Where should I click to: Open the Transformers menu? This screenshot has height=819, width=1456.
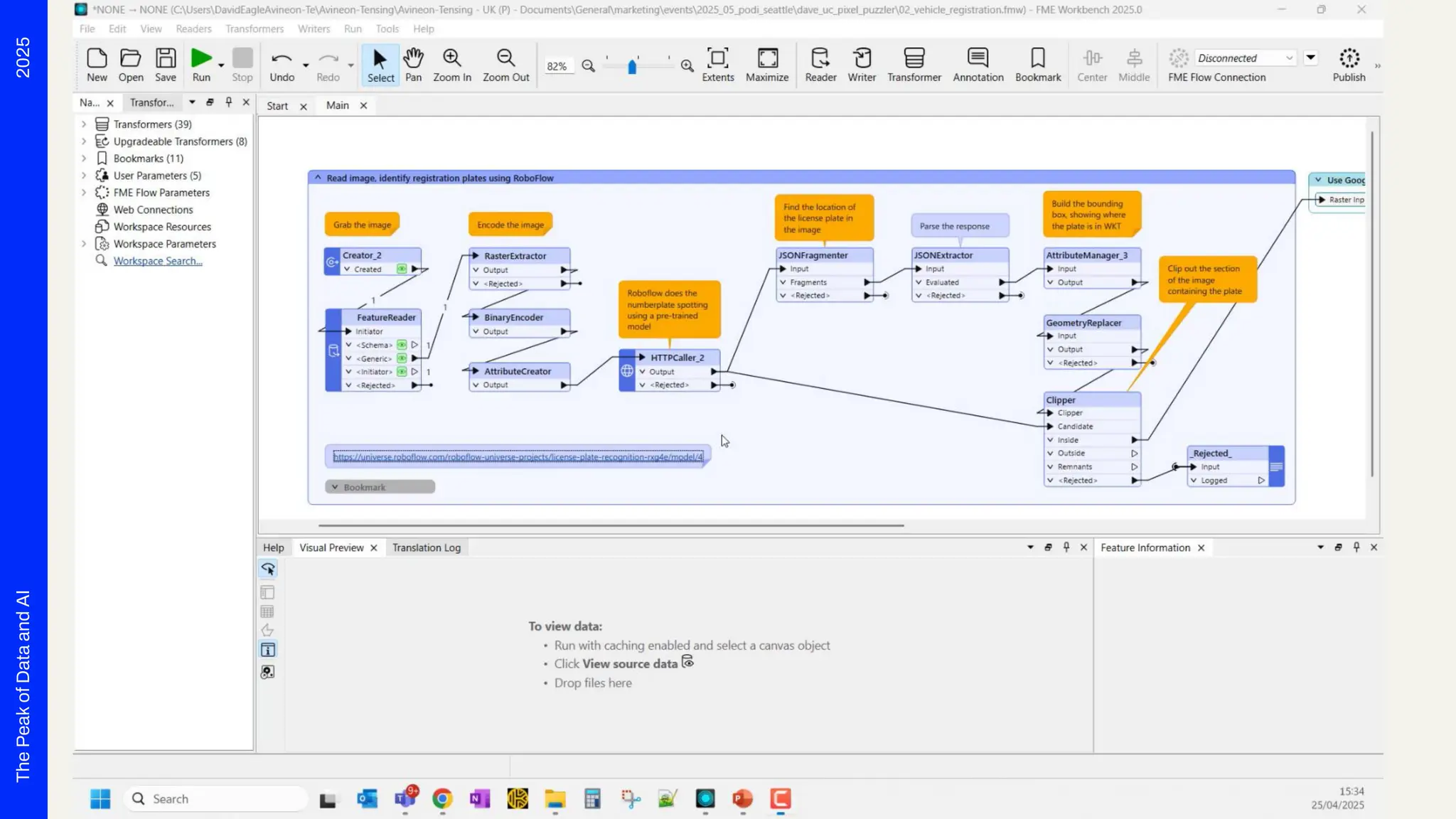[x=254, y=28]
